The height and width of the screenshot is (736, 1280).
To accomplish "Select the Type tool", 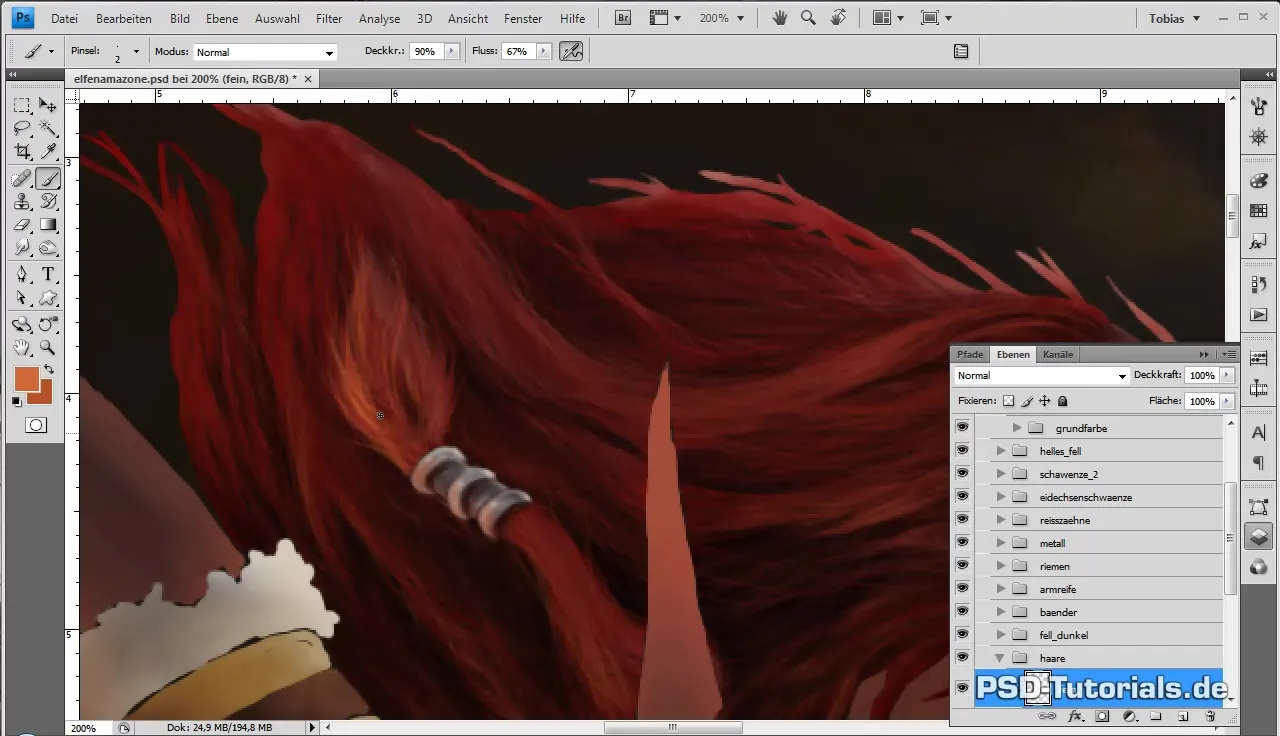I will 47,275.
